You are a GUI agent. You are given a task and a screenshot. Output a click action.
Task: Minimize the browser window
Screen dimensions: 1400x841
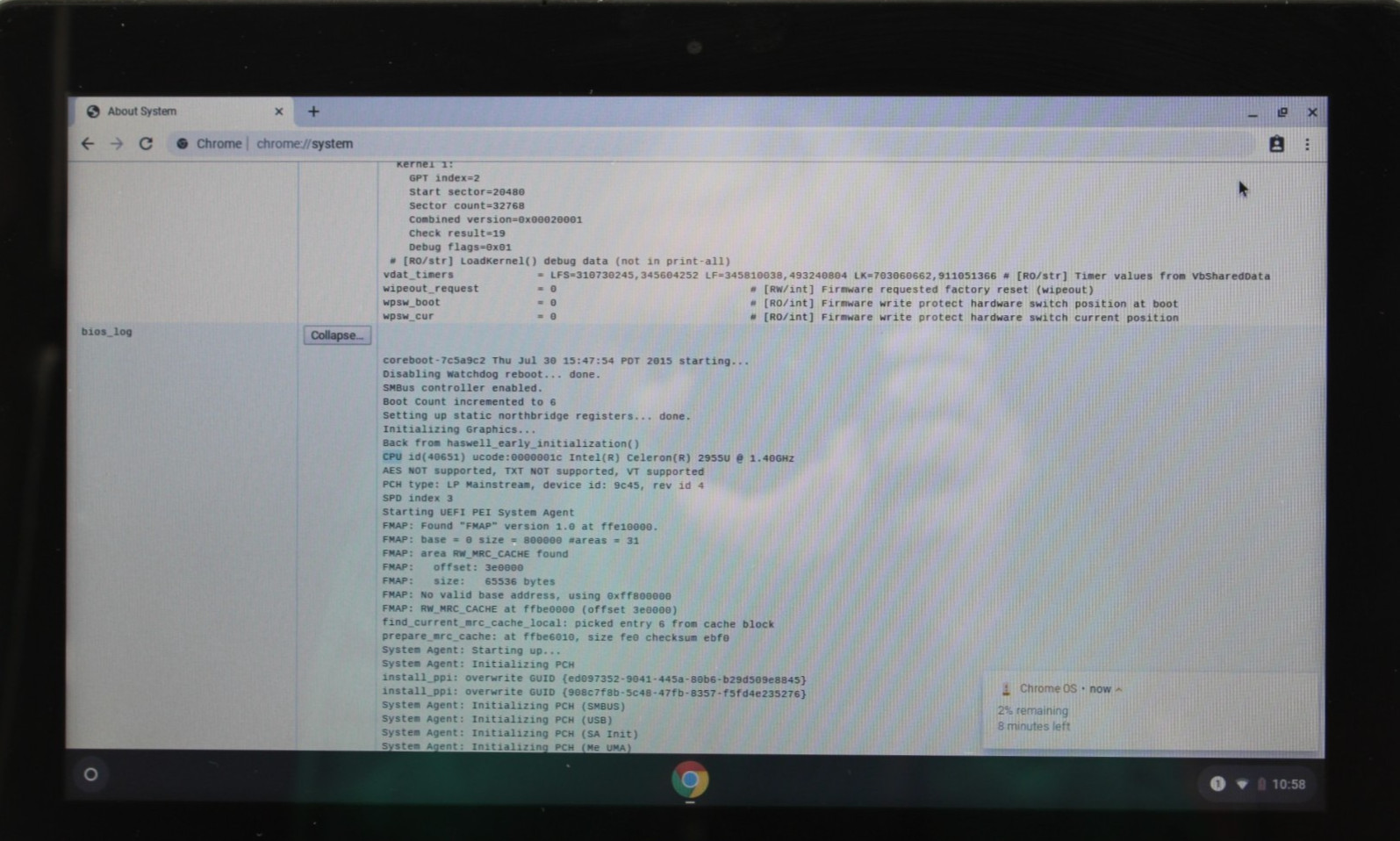(1253, 113)
